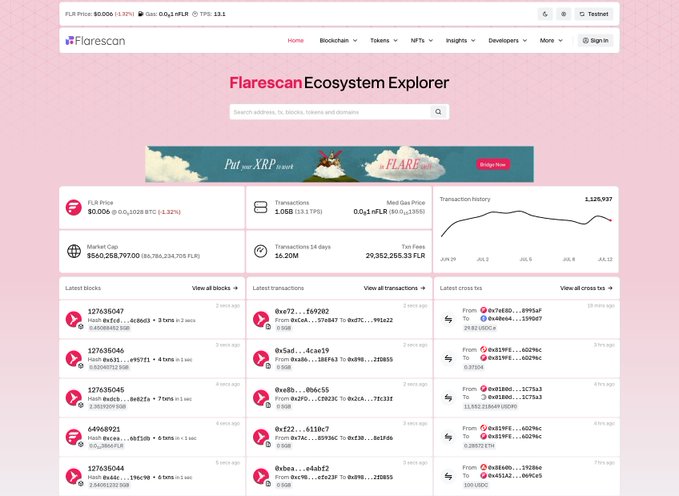Click swap arrows icon for 0.37104 cross tx
Image resolution: width=679 pixels, height=496 pixels.
click(449, 358)
